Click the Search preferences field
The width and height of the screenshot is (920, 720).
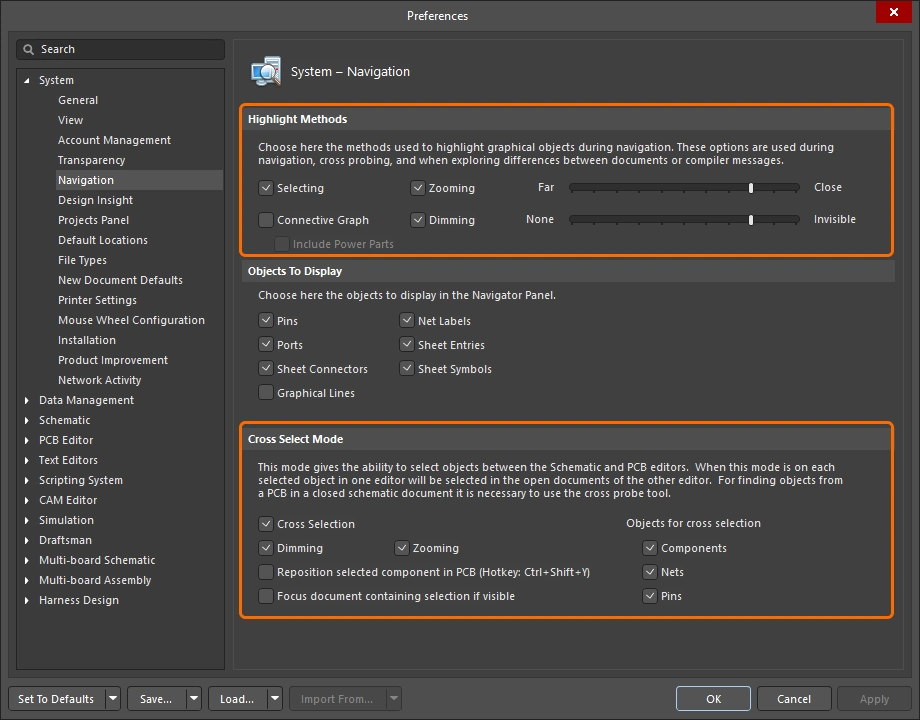(120, 49)
